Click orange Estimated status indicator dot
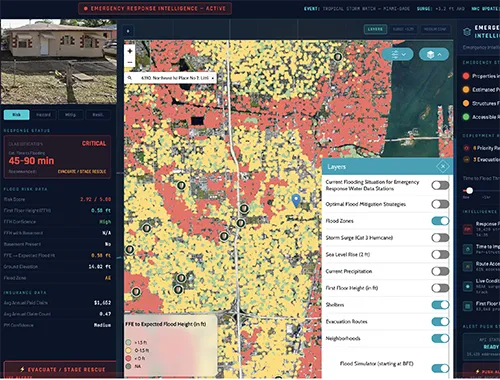Screen dimensions: 500x380 tap(466, 89)
